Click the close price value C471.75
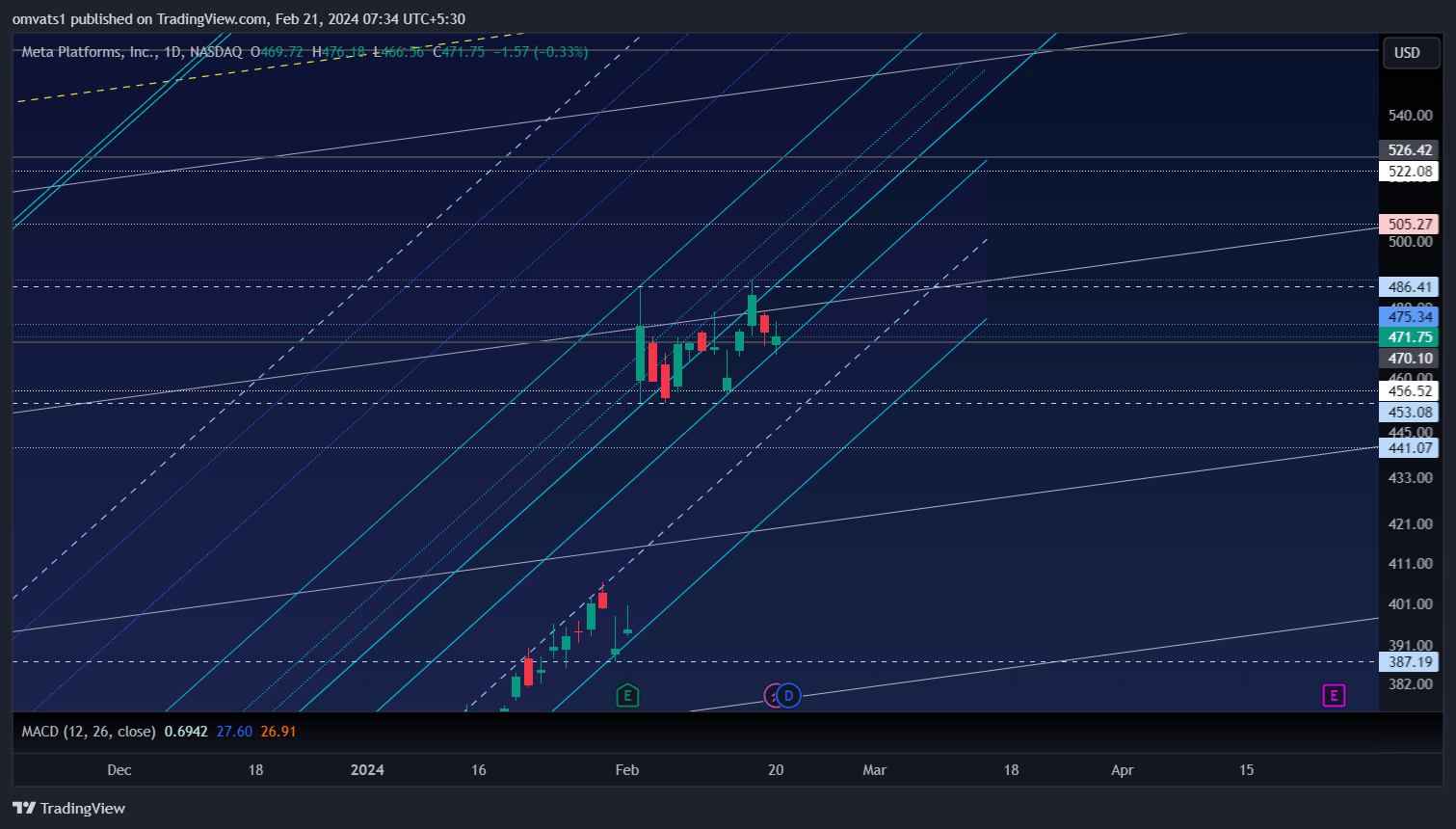Screen dimensions: 1456x829 point(459,51)
